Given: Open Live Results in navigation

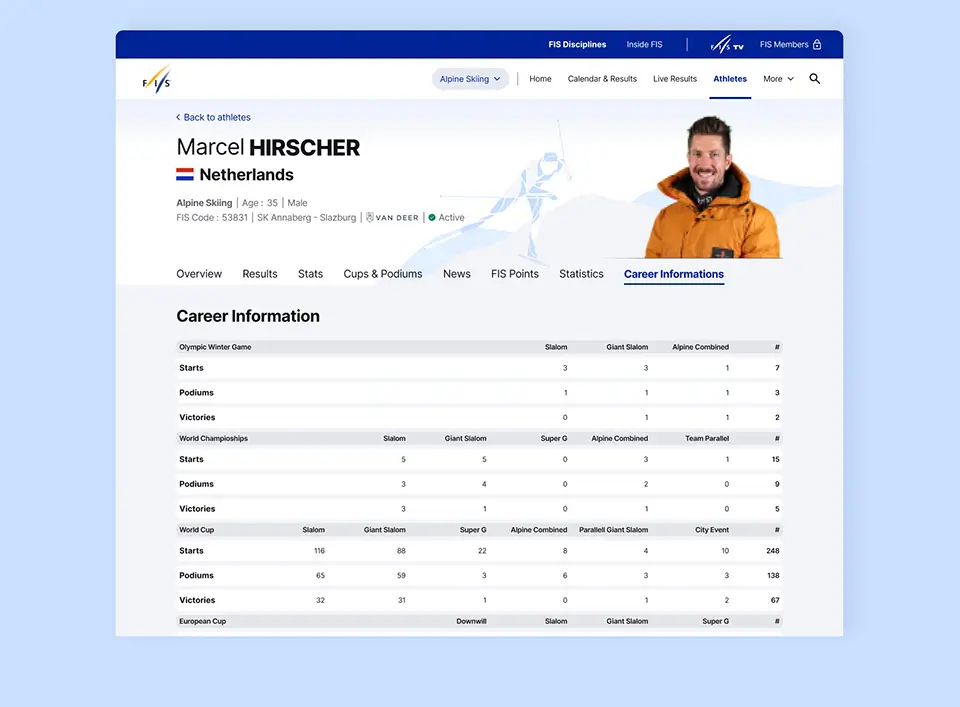Looking at the screenshot, I should click(675, 79).
